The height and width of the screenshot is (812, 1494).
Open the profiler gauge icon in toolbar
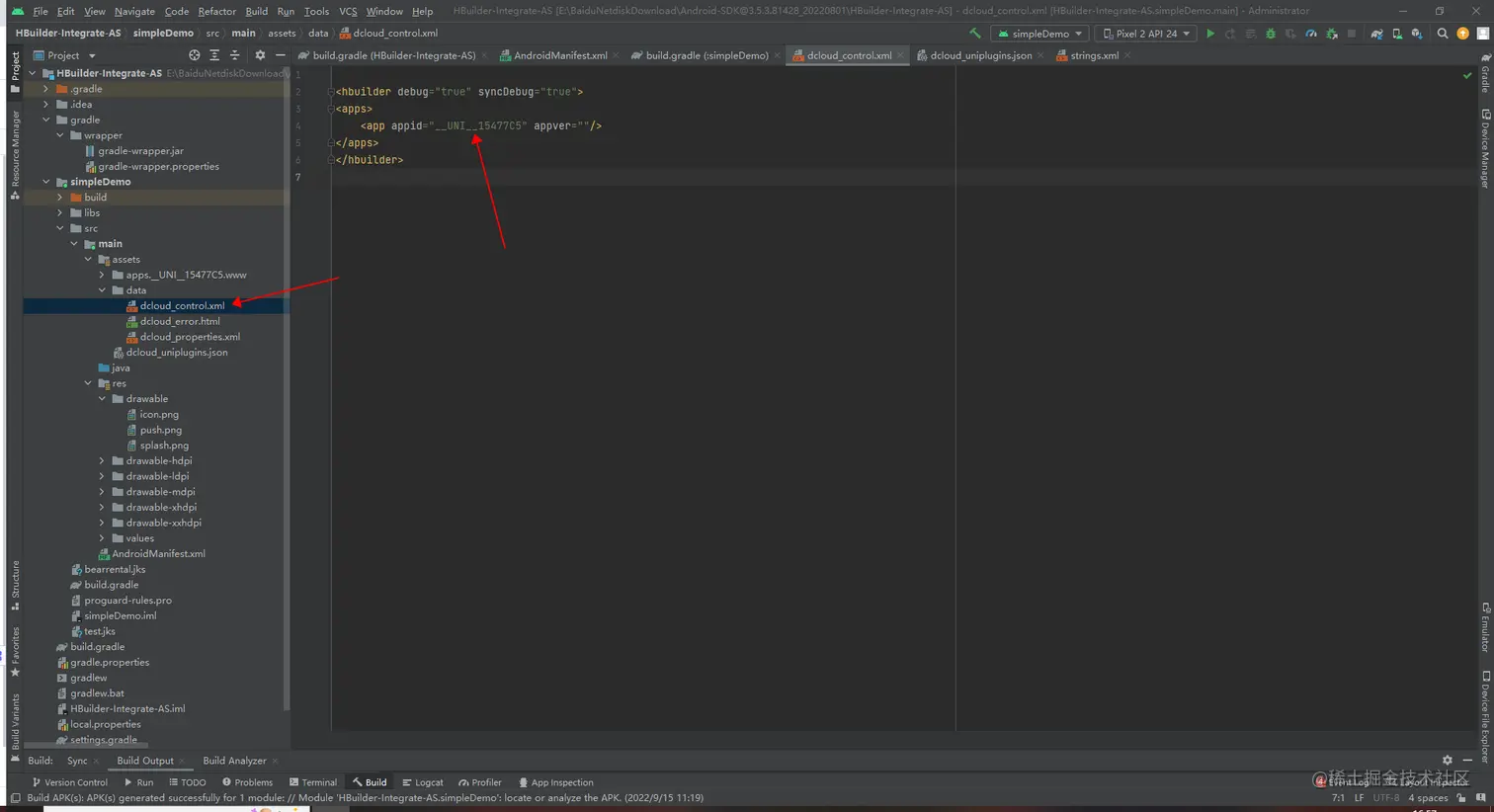pos(1311,34)
